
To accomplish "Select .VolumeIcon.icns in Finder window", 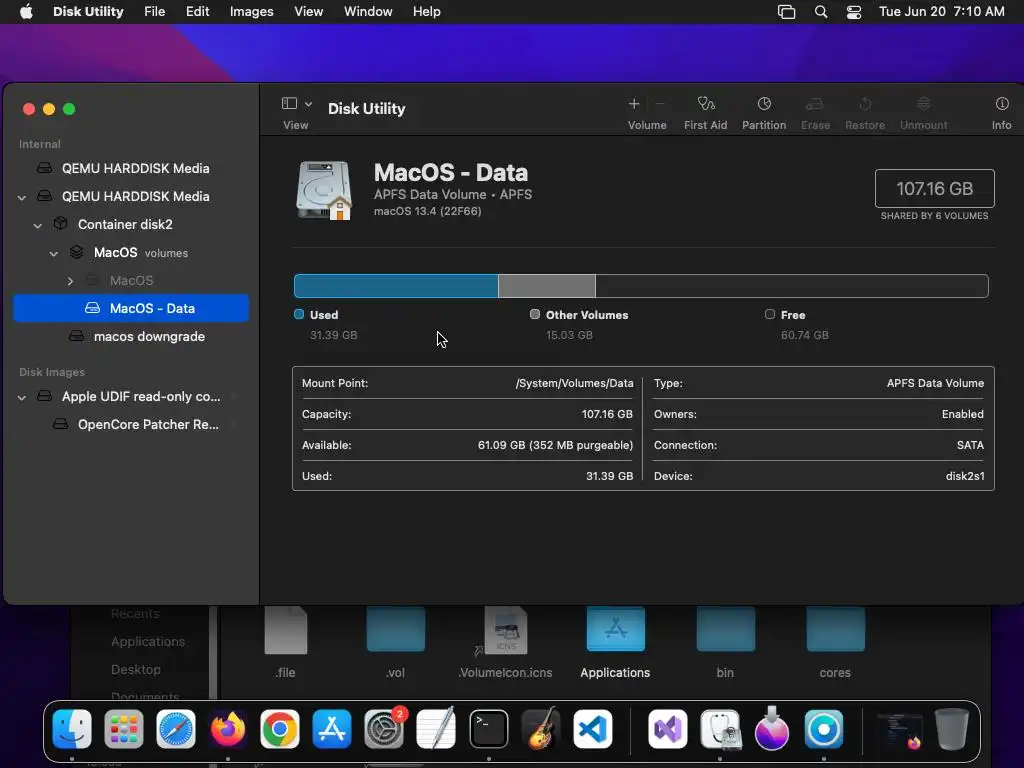I will click(505, 630).
